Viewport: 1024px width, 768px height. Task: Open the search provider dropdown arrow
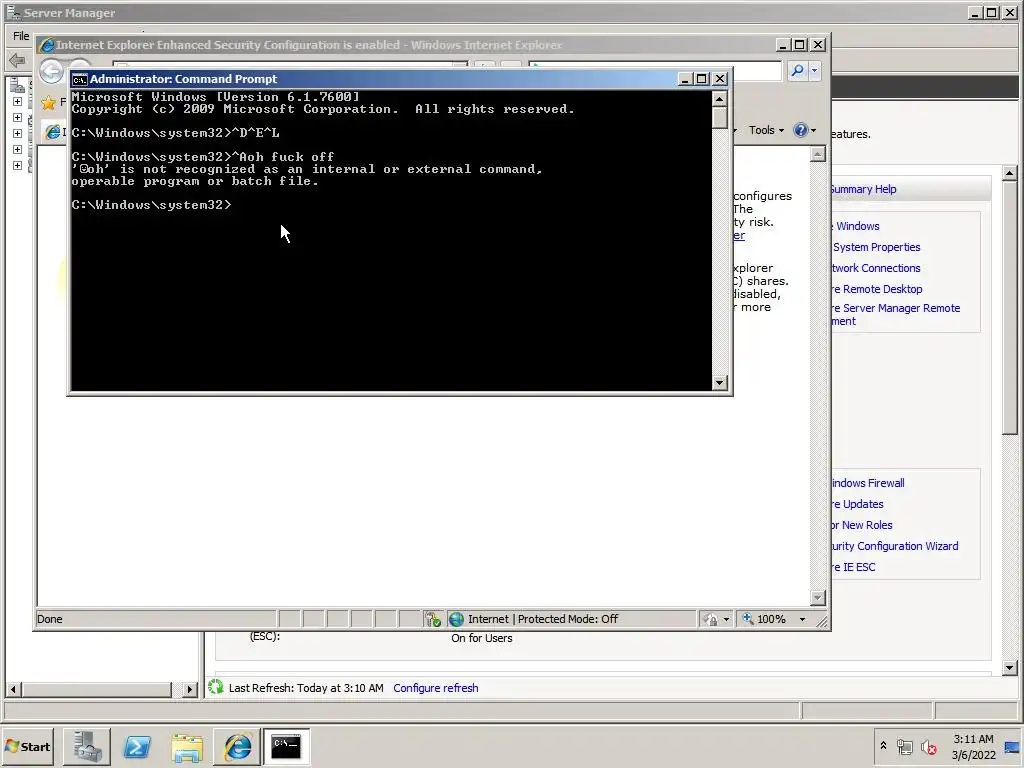(x=814, y=71)
